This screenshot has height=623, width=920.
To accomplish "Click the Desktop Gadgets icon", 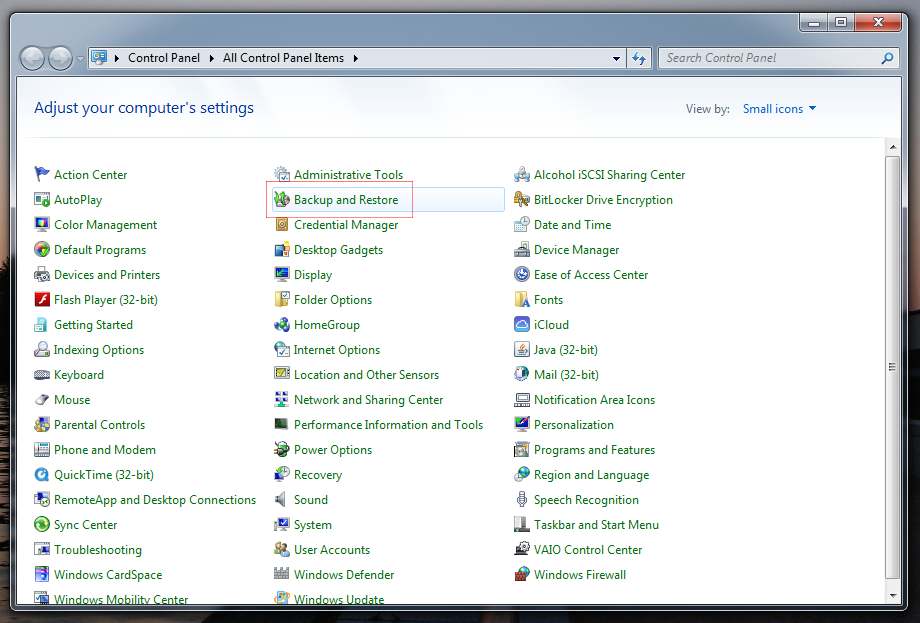I will [x=282, y=249].
